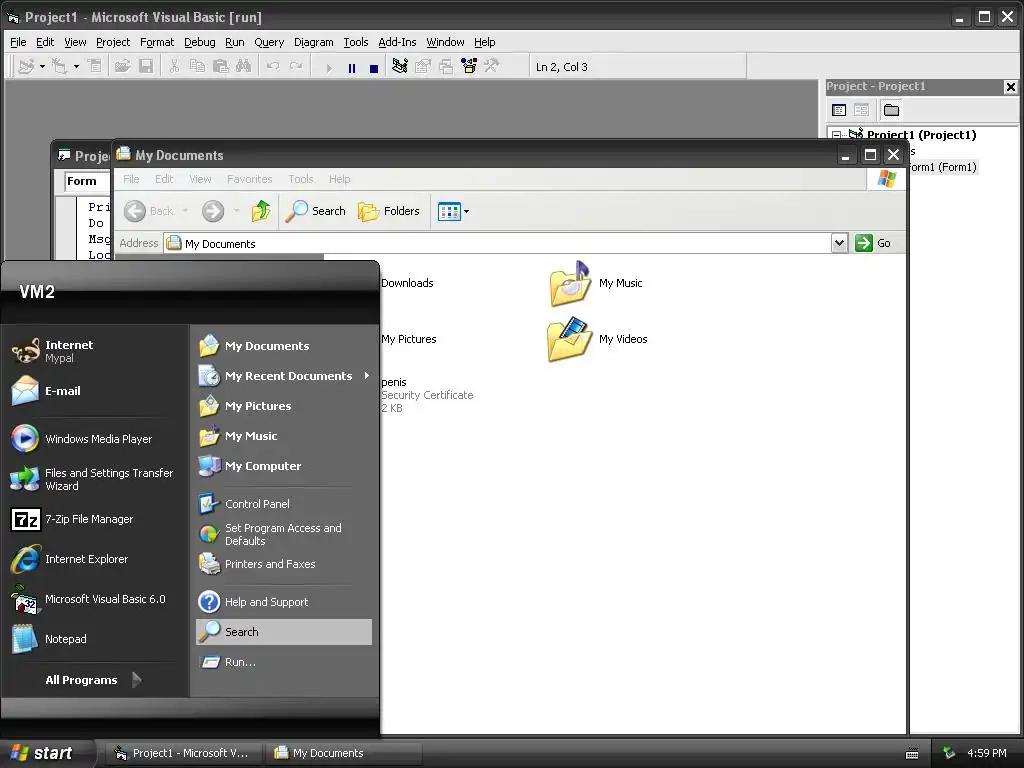The width and height of the screenshot is (1024, 768).
Task: Click the Start run arrow
Action: coord(328,68)
